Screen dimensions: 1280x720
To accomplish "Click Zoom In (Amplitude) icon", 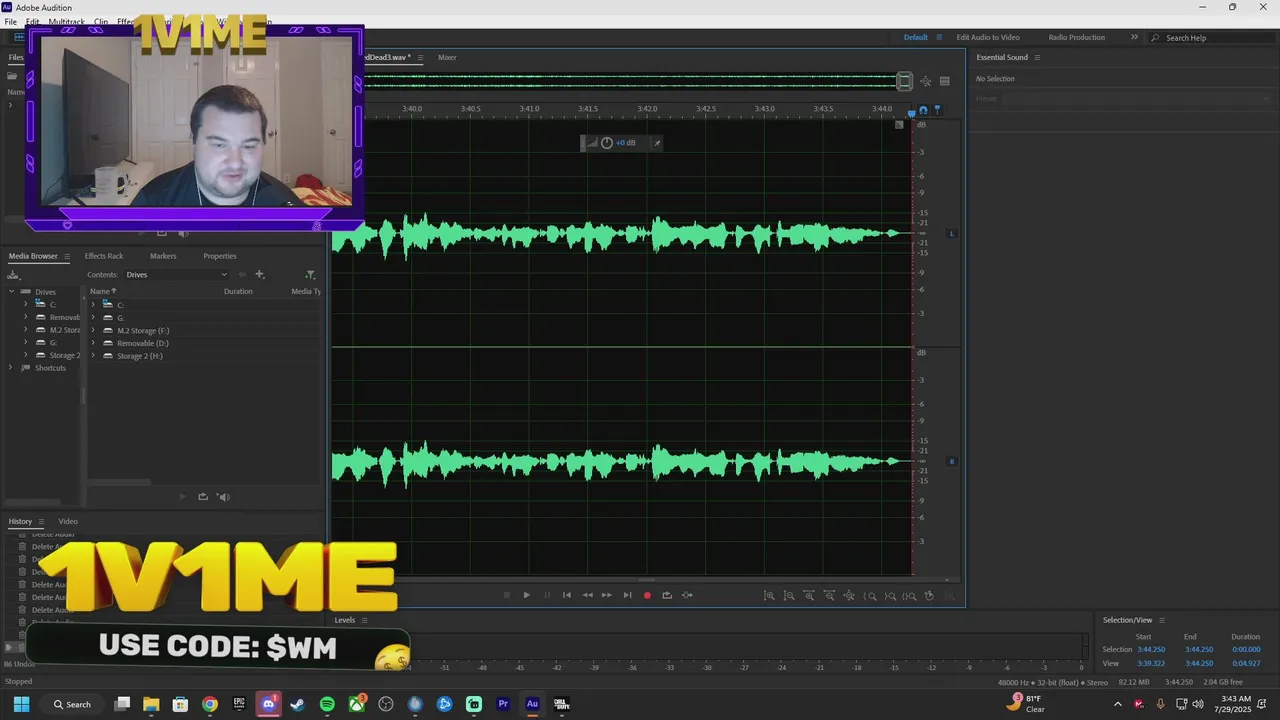I will click(x=769, y=596).
